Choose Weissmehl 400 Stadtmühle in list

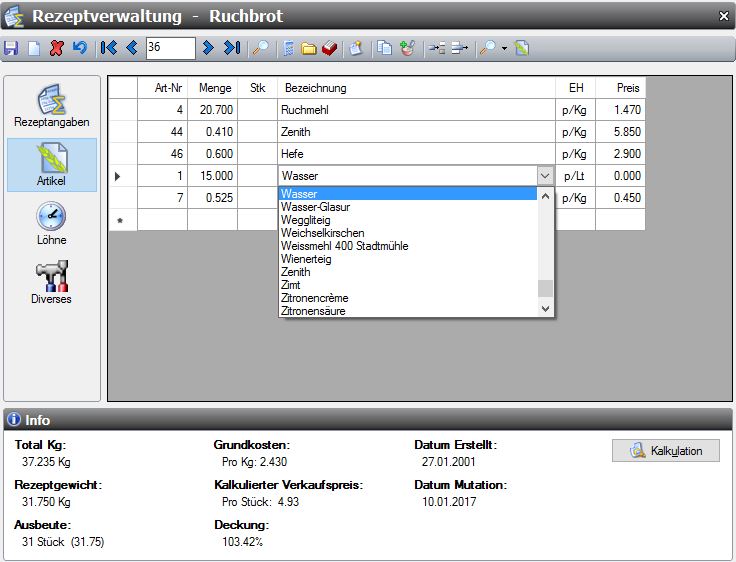[x=345, y=246]
